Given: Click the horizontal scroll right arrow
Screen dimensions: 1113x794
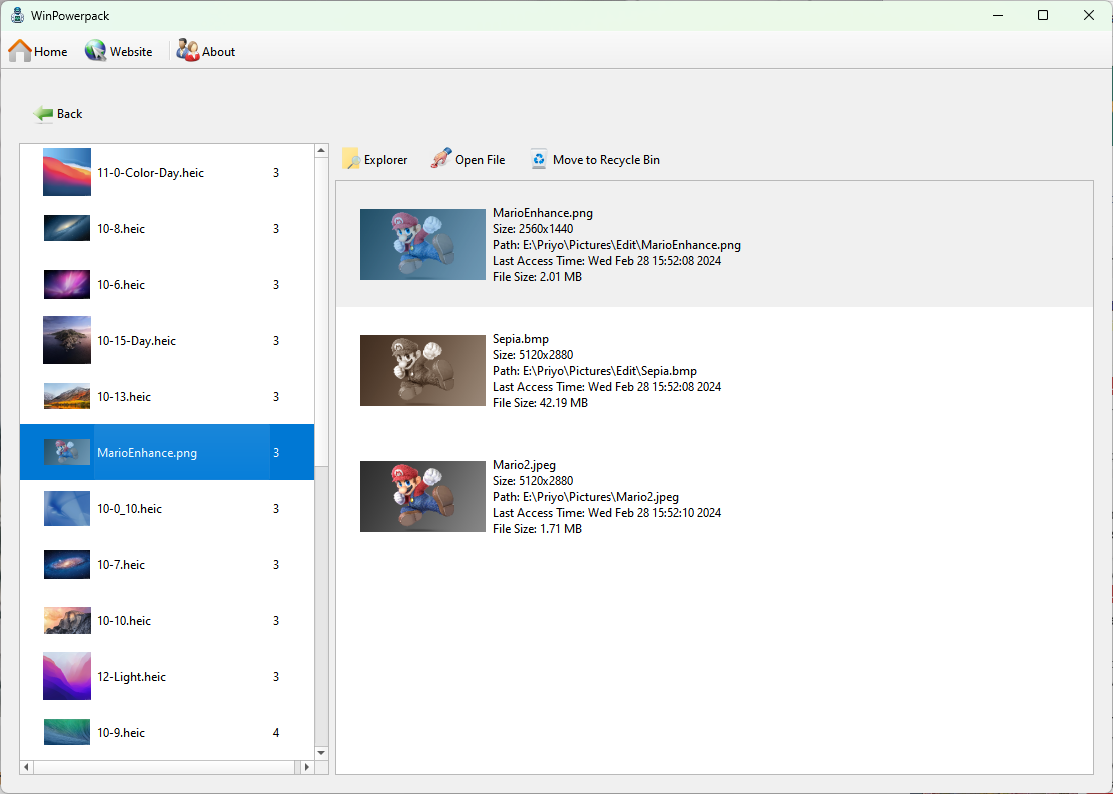Looking at the screenshot, I should tap(307, 767).
